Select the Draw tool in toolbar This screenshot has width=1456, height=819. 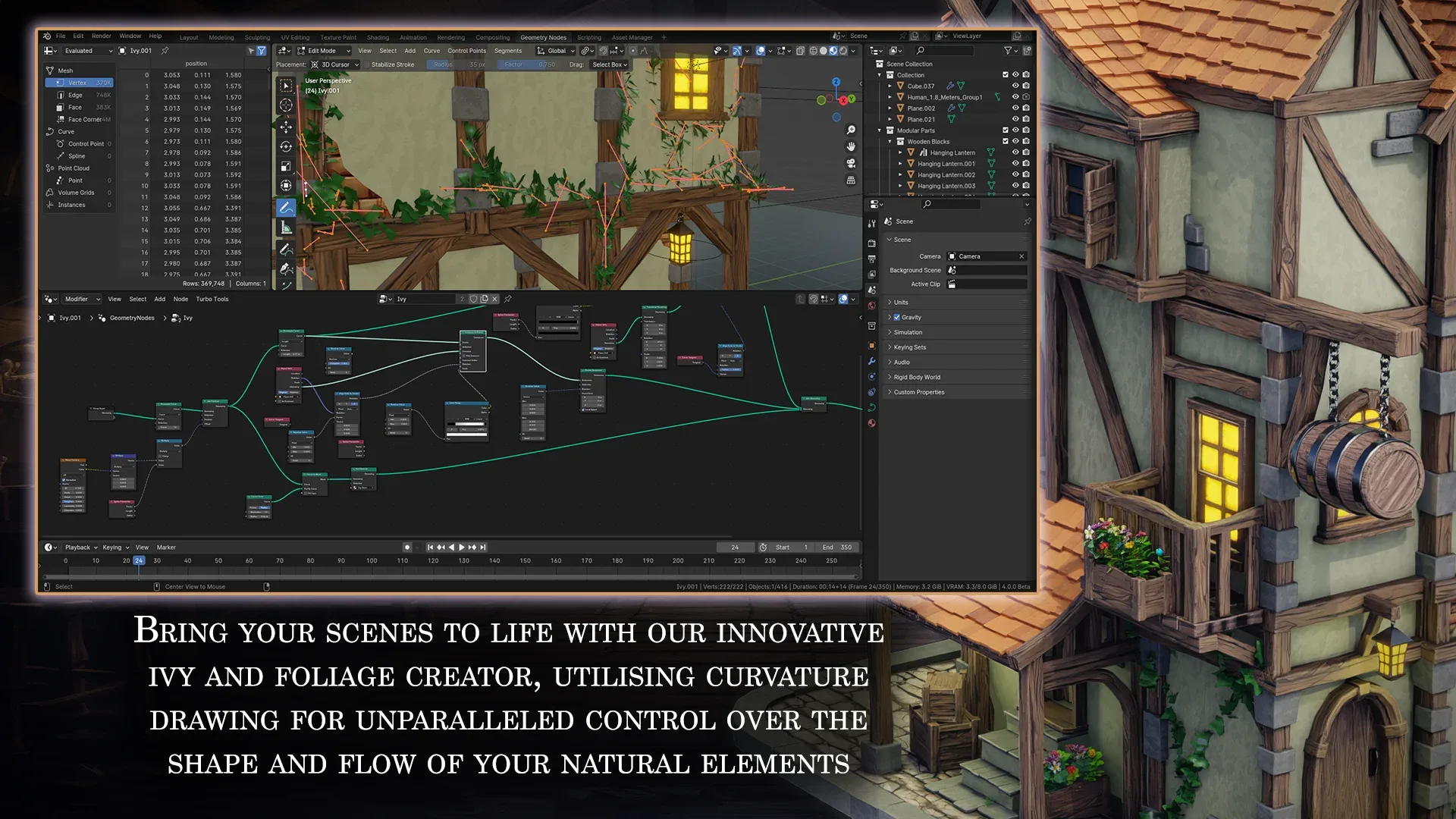click(287, 207)
